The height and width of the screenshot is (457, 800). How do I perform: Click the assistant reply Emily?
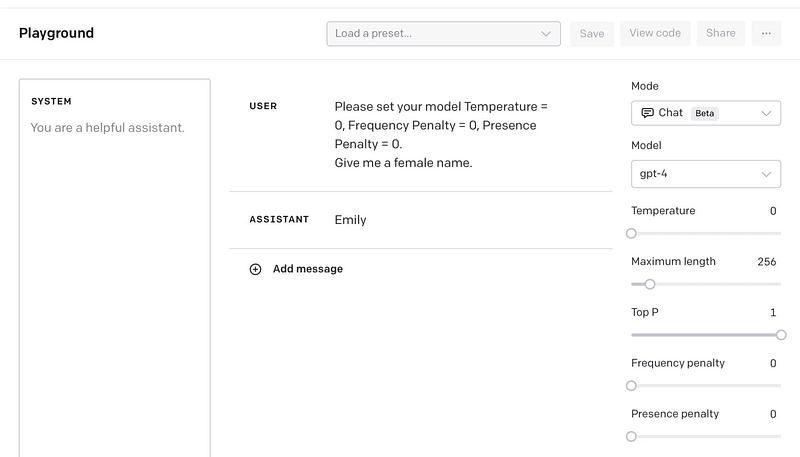[x=351, y=220]
